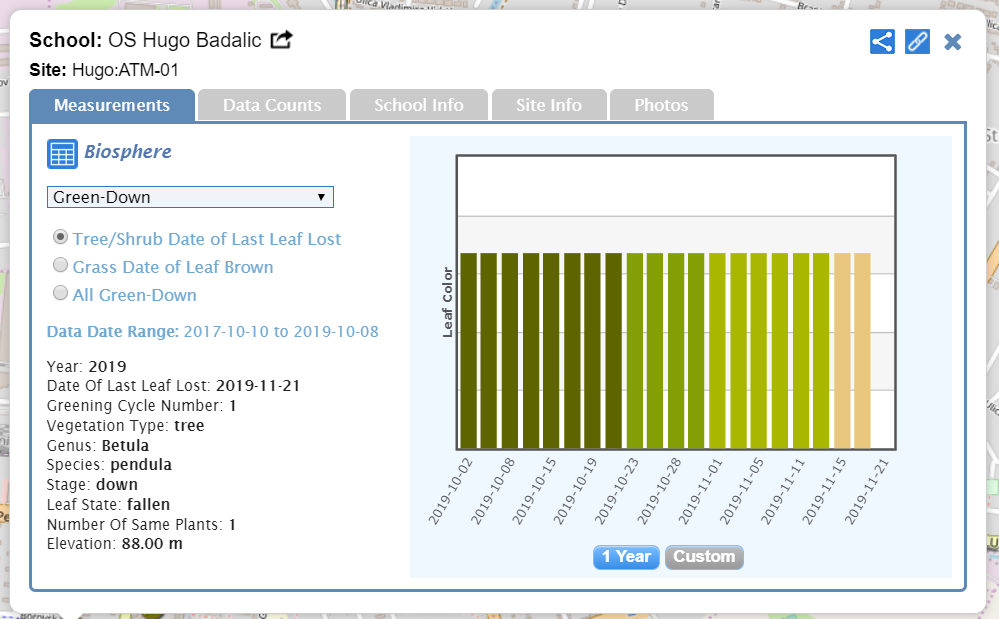The height and width of the screenshot is (619, 999).
Task: Select Grass Date of Leaf Brown option
Action: (x=61, y=266)
